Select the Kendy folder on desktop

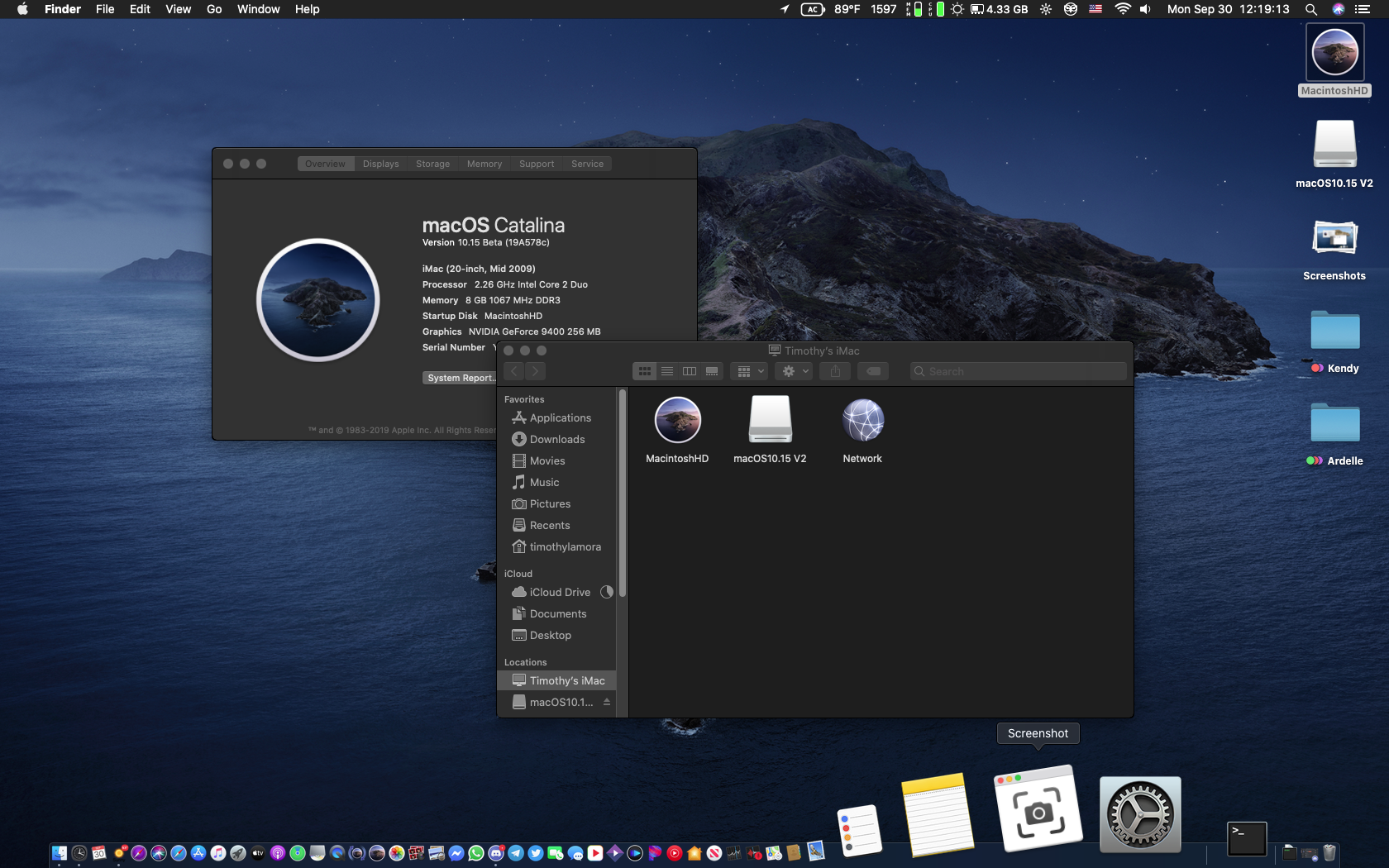click(1334, 341)
